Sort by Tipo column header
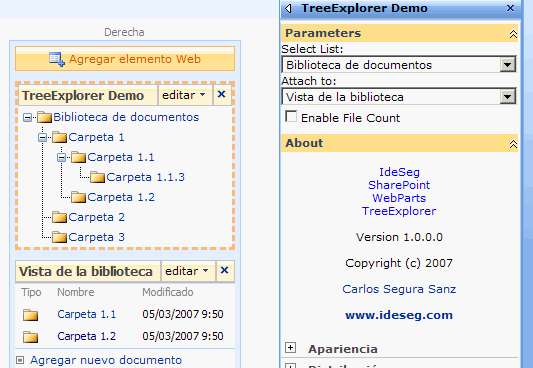This screenshot has height=368, width=533. [x=31, y=292]
